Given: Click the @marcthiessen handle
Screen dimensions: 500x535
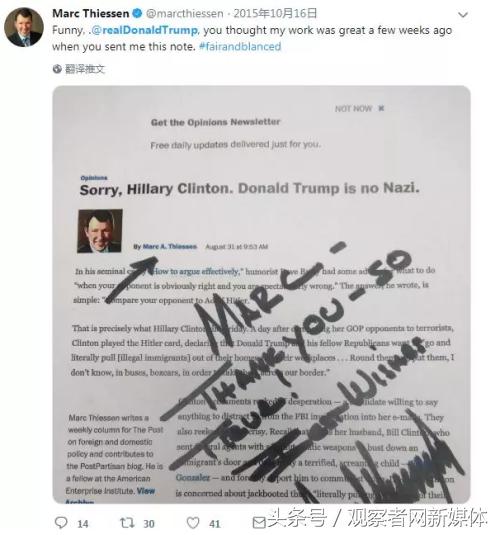Looking at the screenshot, I should point(185,14).
